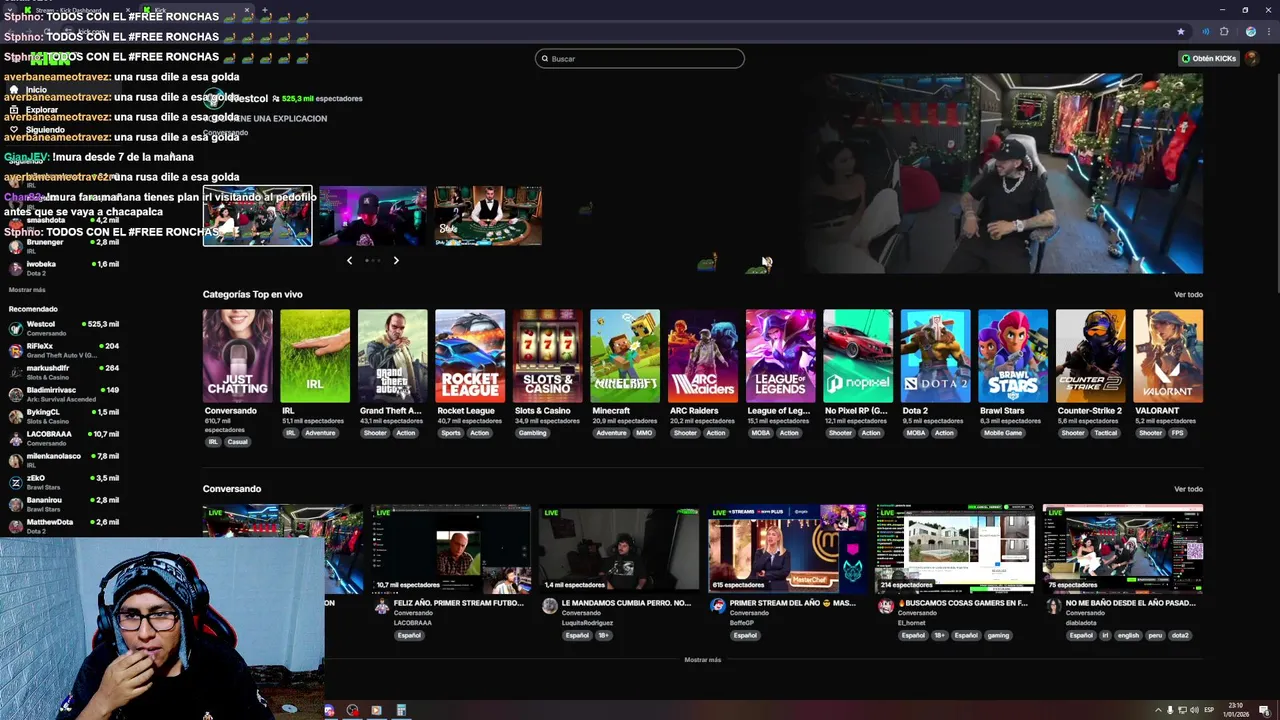
Task: Click Ver todo beside Categorías Top en vivo
Action: point(1188,295)
